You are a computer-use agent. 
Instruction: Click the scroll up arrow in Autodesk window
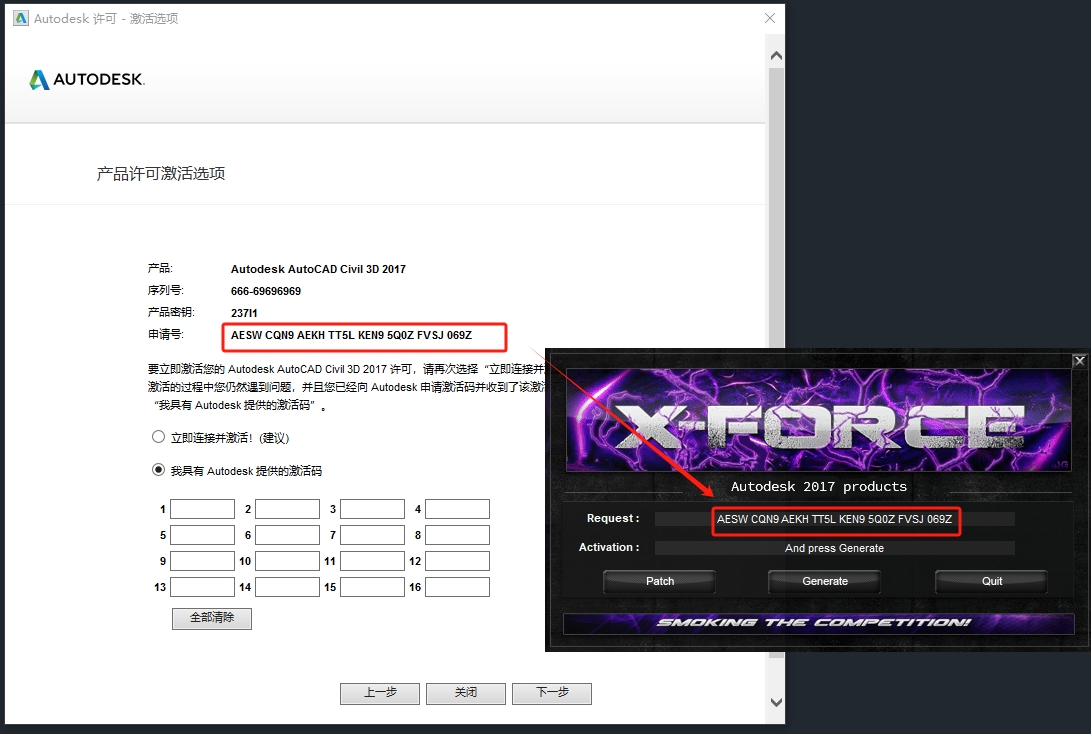pyautogui.click(x=777, y=56)
